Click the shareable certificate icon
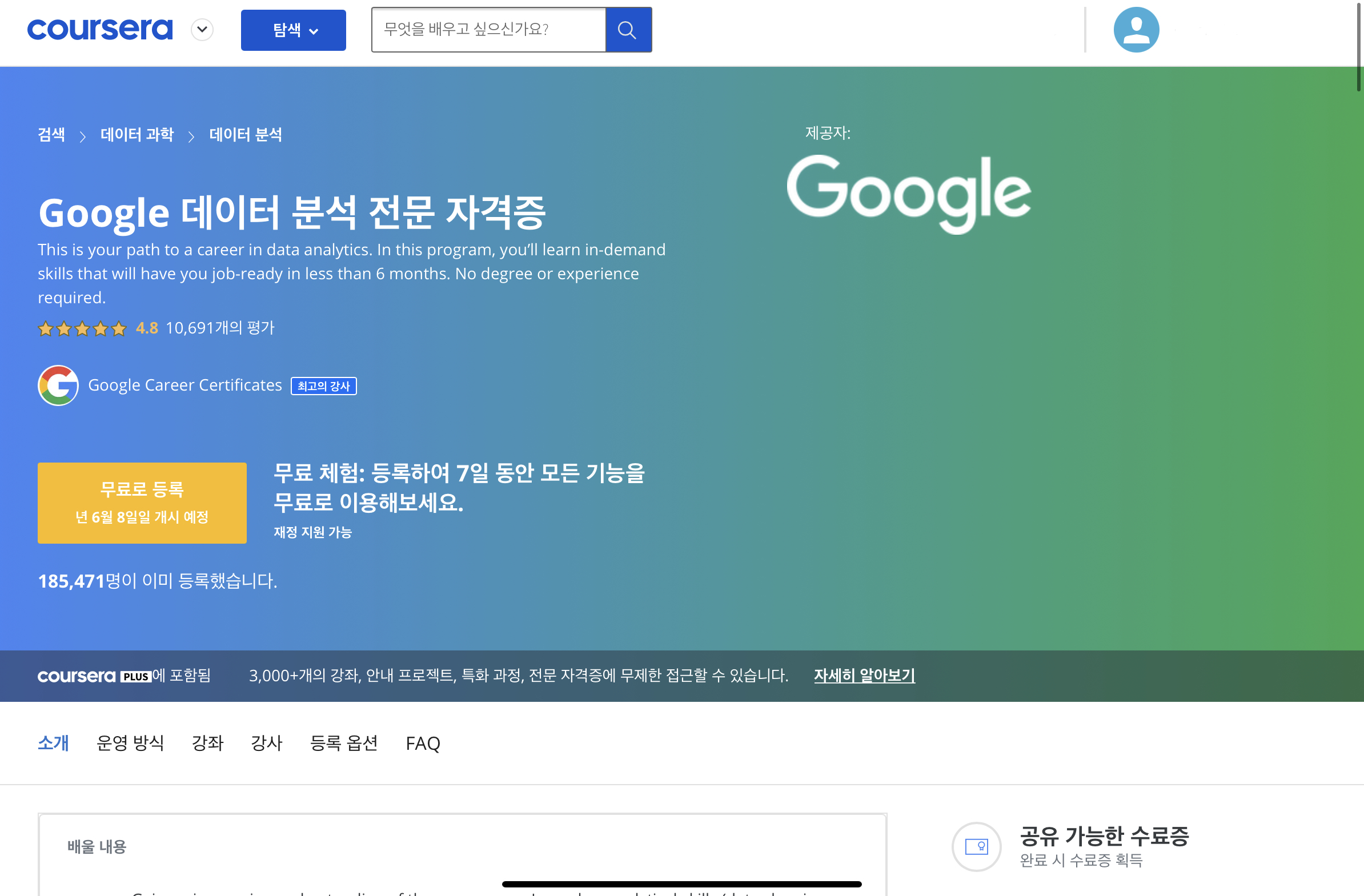The image size is (1364, 896). (x=977, y=847)
